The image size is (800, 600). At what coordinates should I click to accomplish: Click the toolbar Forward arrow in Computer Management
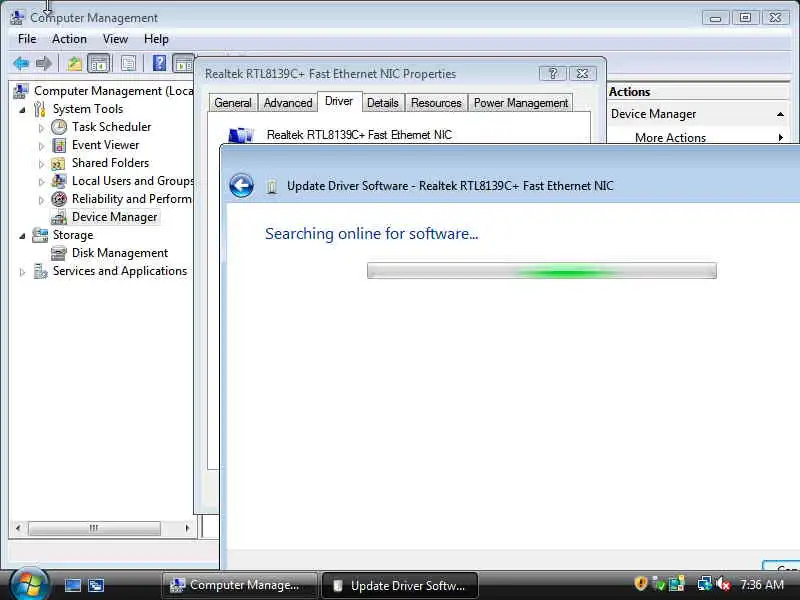tap(44, 63)
